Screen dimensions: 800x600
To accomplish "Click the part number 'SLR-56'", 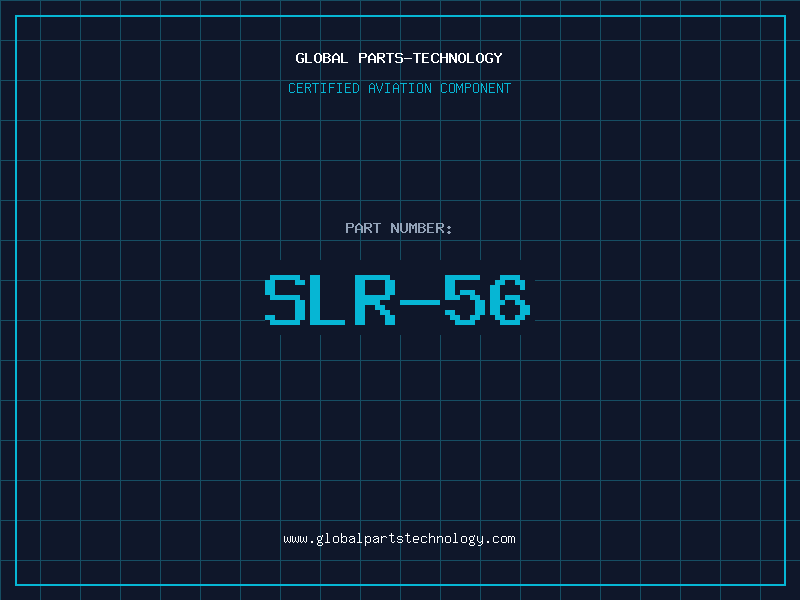I will point(398,300).
